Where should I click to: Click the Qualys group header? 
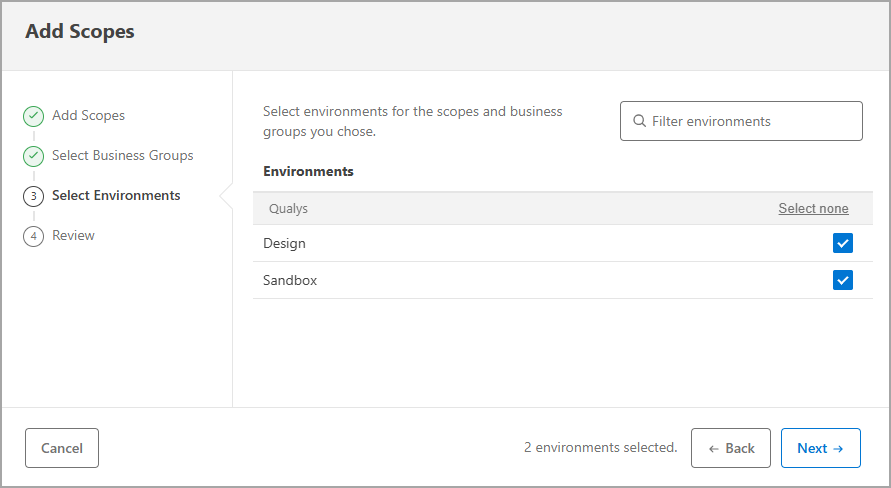tap(288, 209)
